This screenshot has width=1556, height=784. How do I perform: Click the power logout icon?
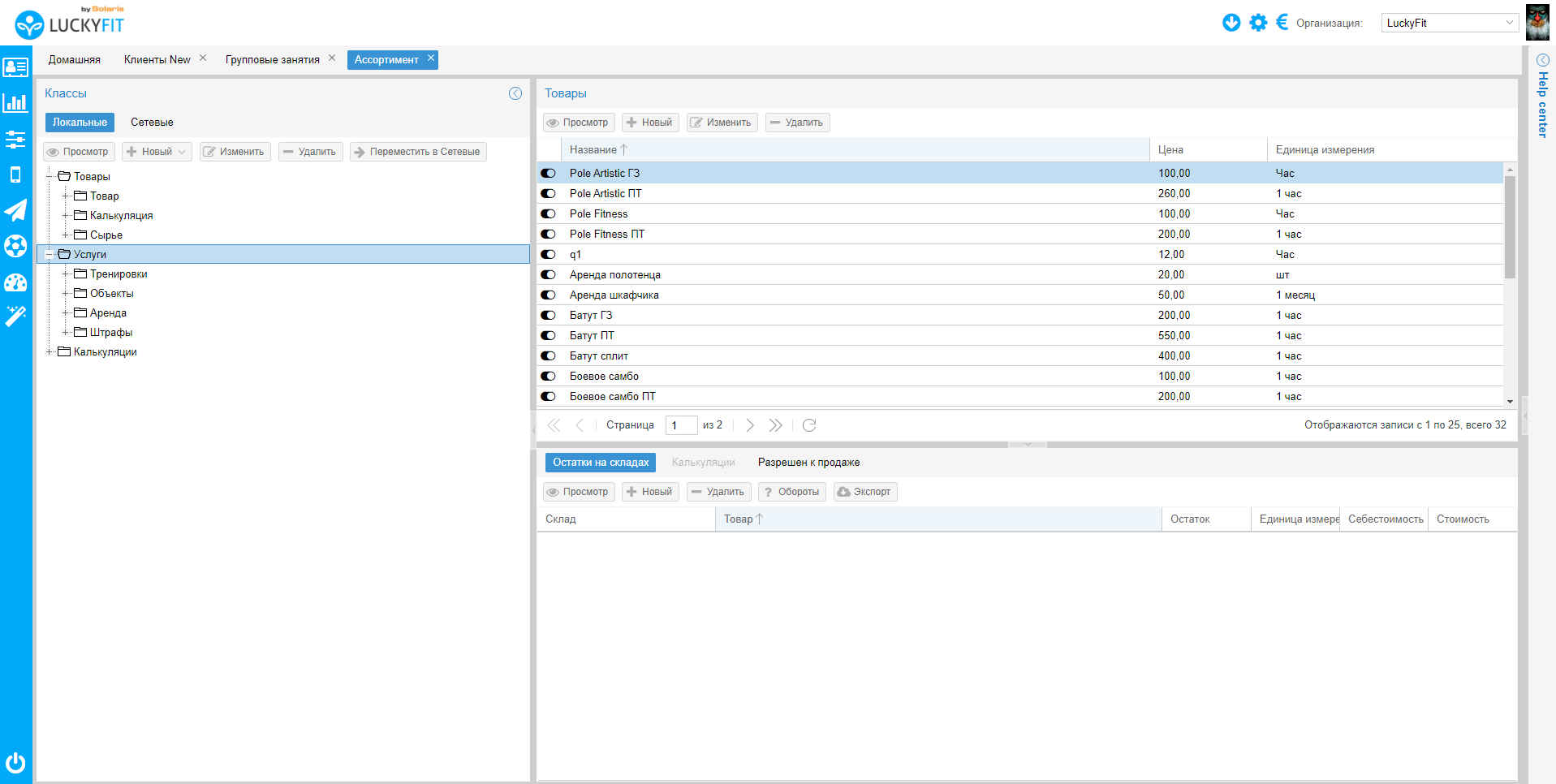click(15, 763)
